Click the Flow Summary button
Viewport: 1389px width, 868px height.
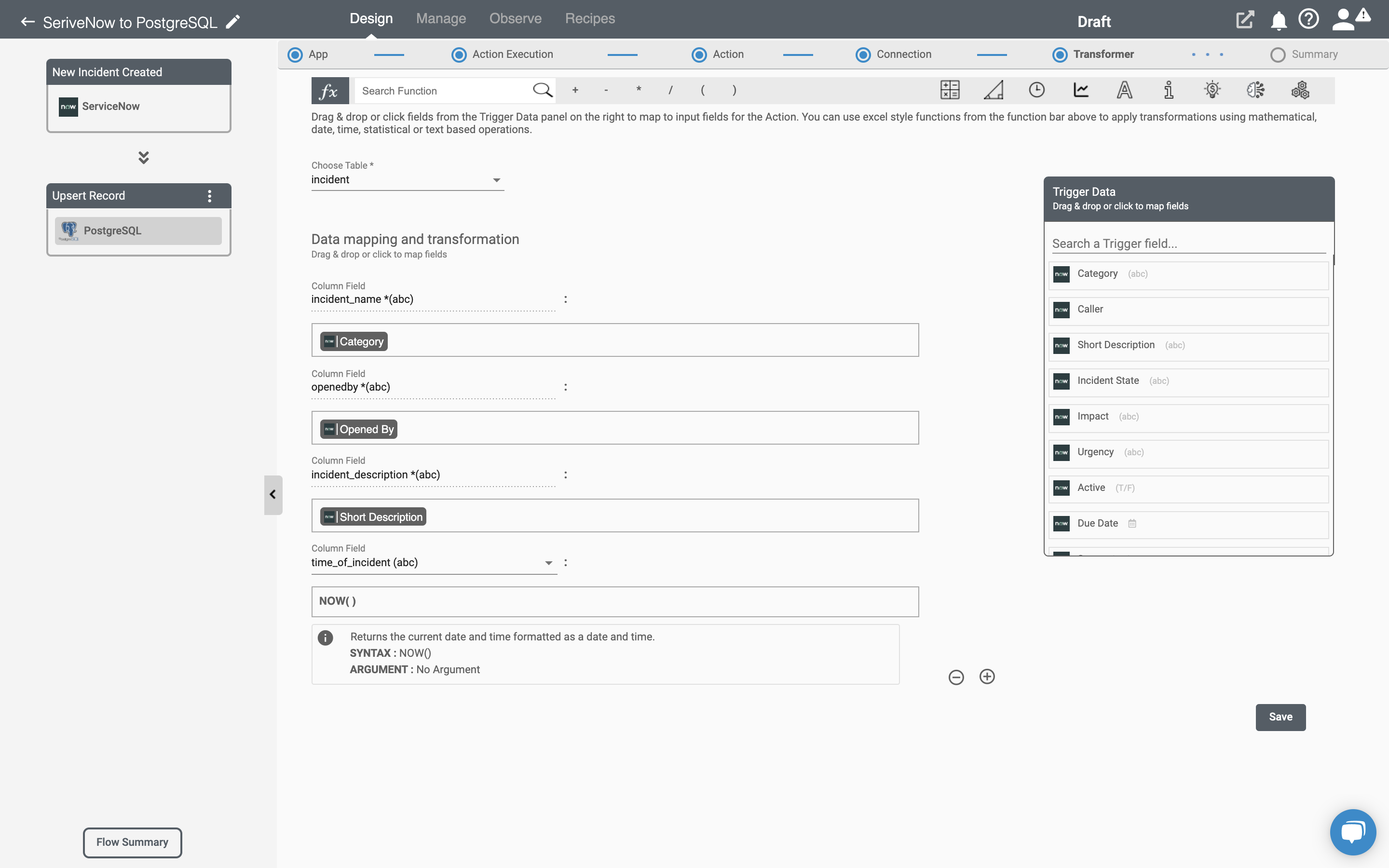[132, 842]
